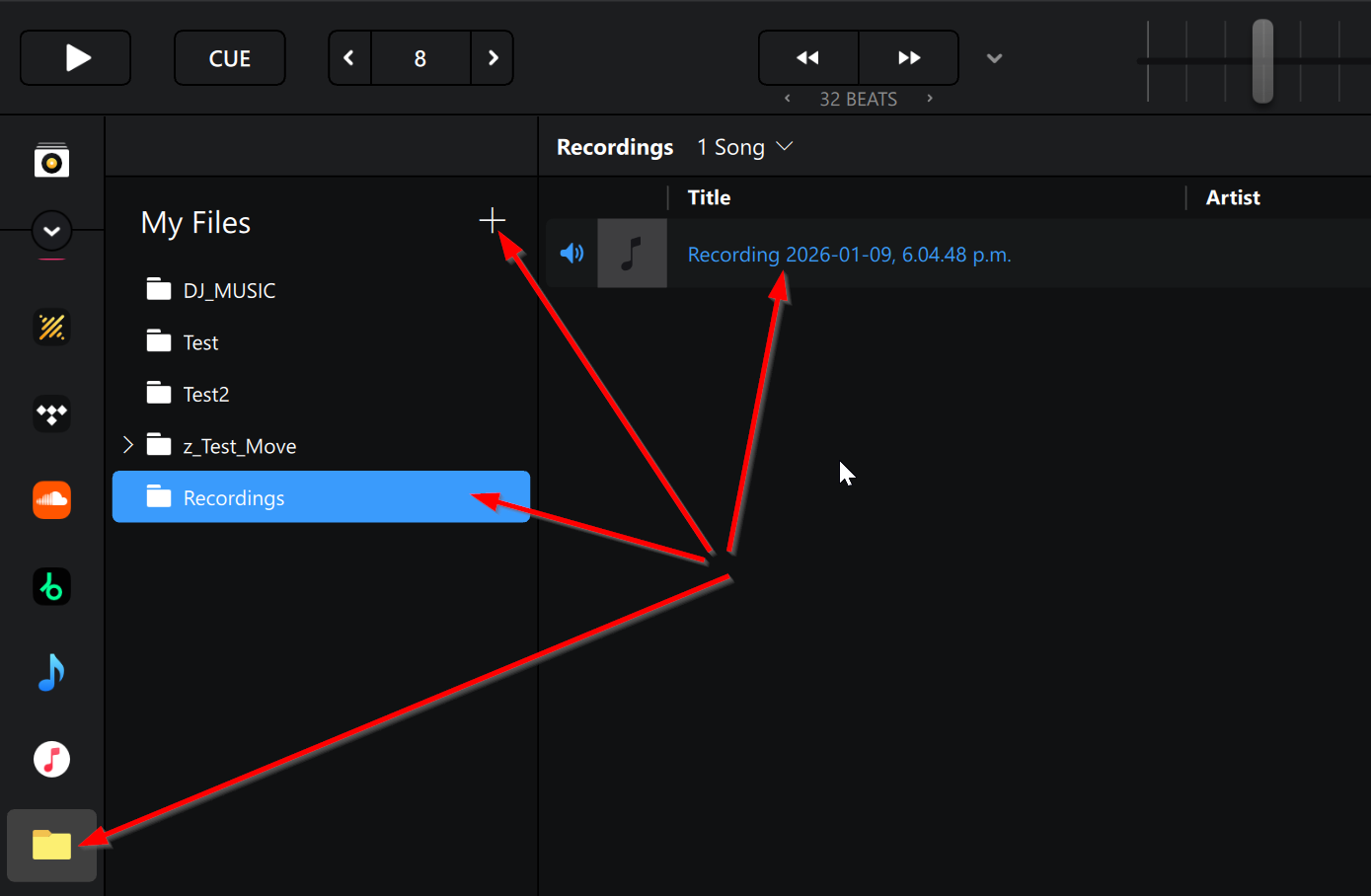
Task: Click the speaker icon on the recording
Action: pos(571,254)
